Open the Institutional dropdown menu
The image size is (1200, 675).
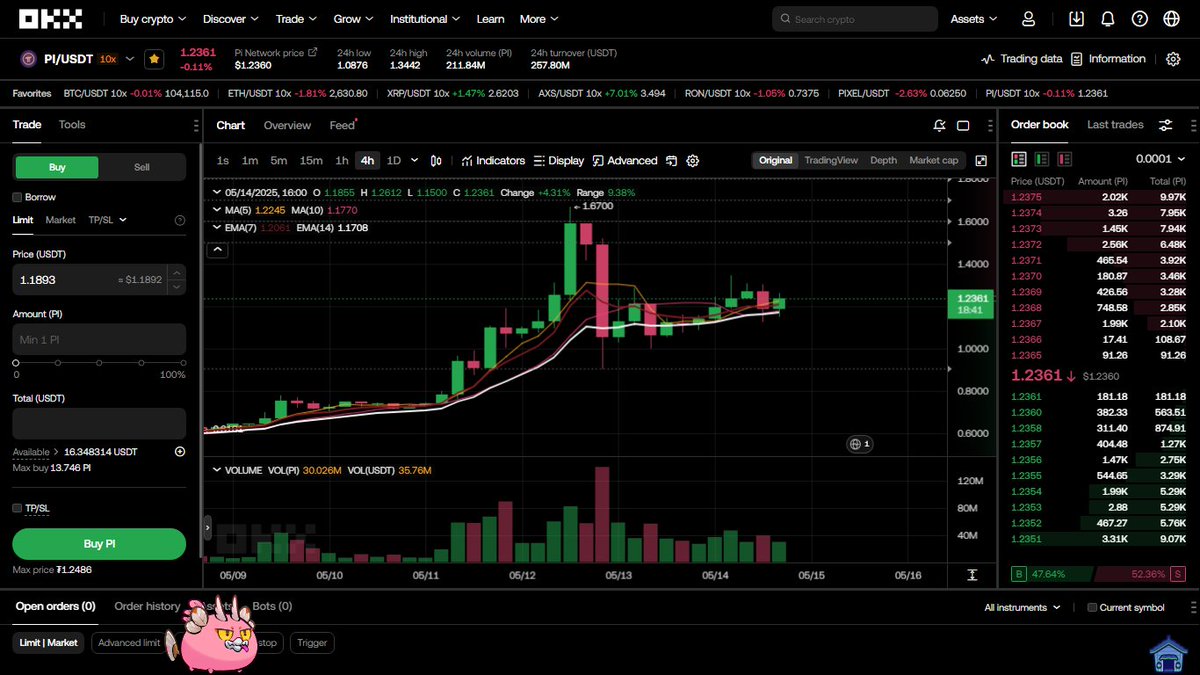[425, 19]
